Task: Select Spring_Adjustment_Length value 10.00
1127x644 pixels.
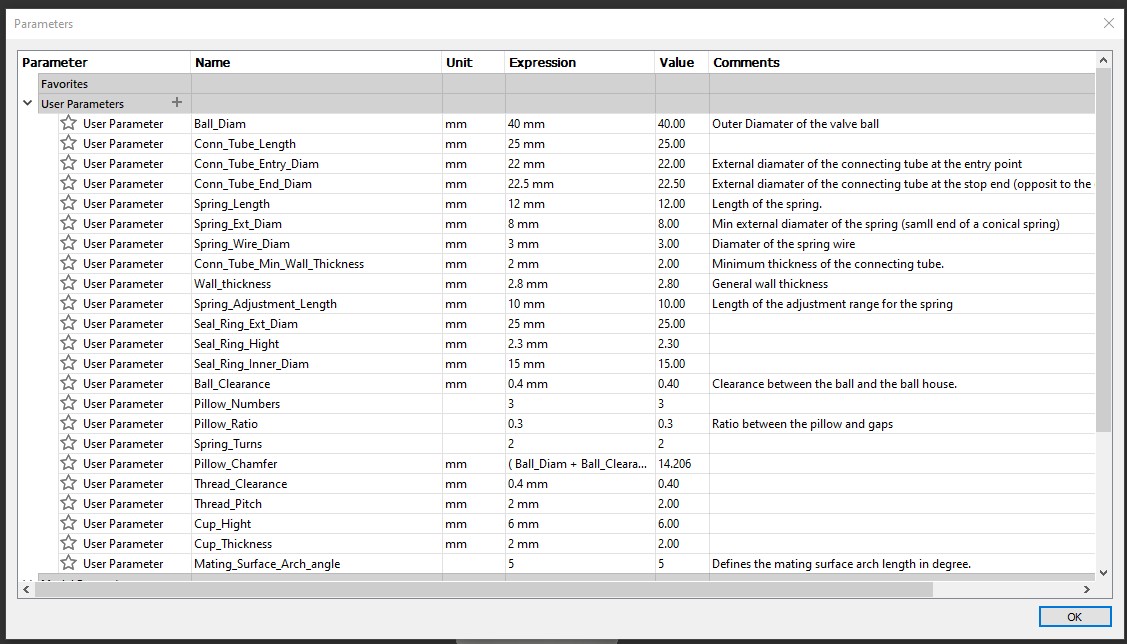Action: pos(681,303)
